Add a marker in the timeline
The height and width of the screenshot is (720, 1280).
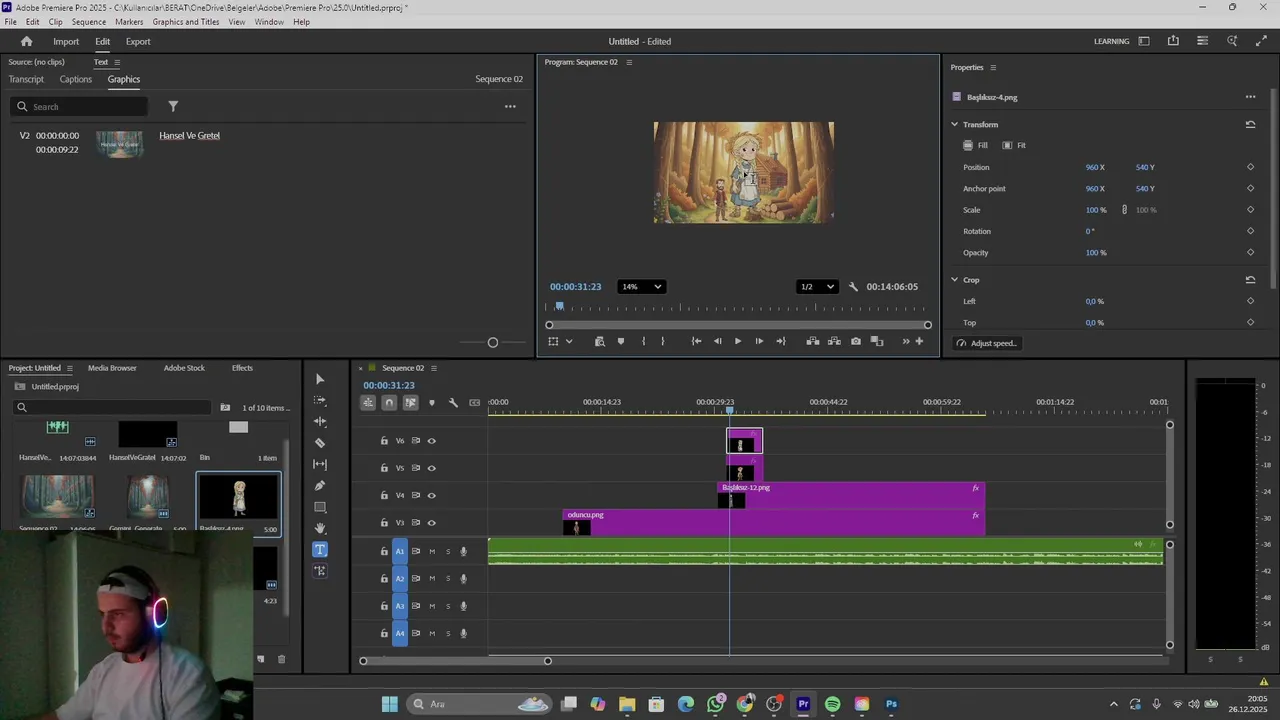432,402
